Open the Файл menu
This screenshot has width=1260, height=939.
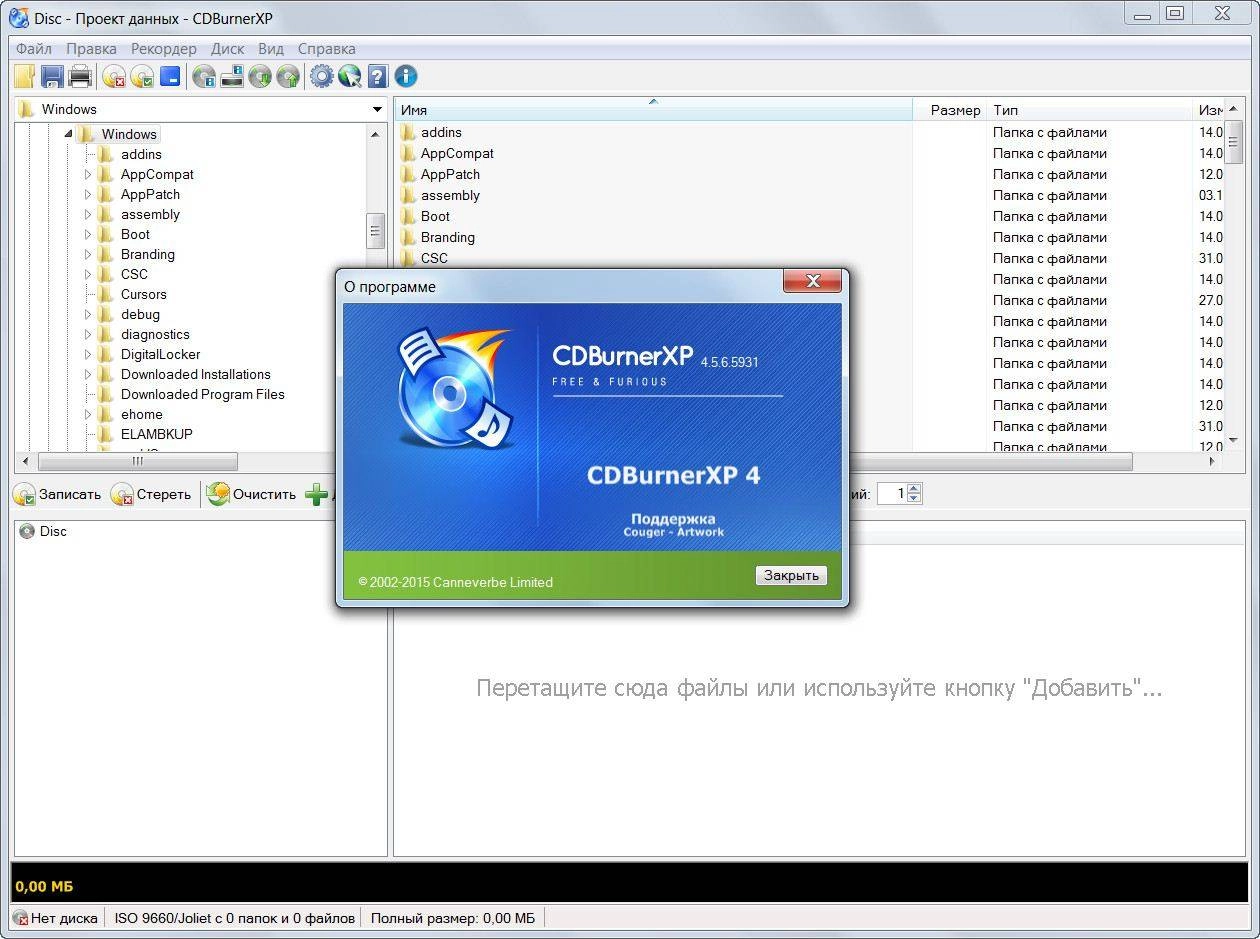(34, 48)
